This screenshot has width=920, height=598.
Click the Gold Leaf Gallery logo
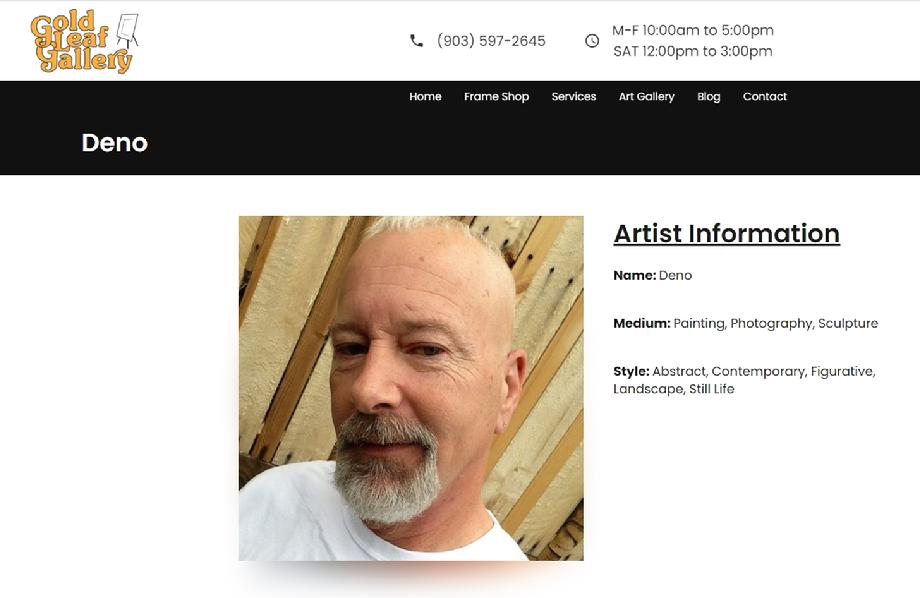85,42
